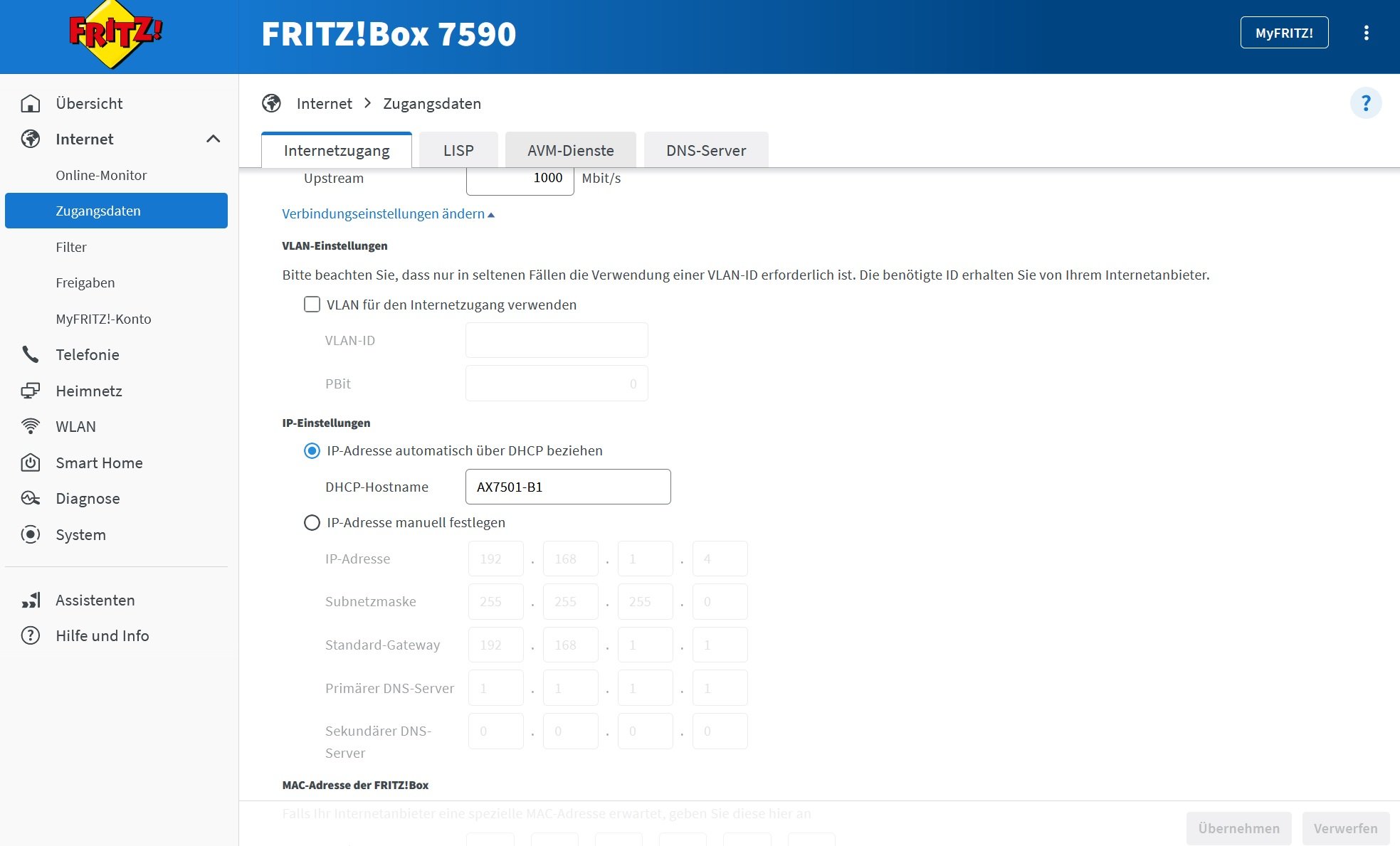Click the Telefonie phone icon

click(x=31, y=354)
